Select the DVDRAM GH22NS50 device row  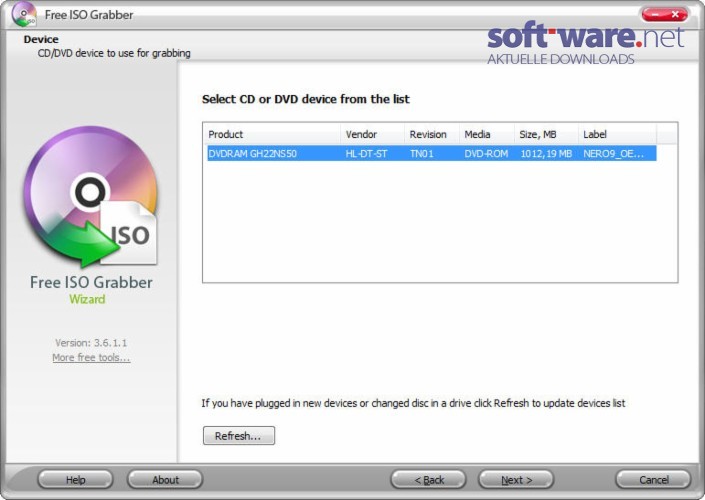click(432, 153)
